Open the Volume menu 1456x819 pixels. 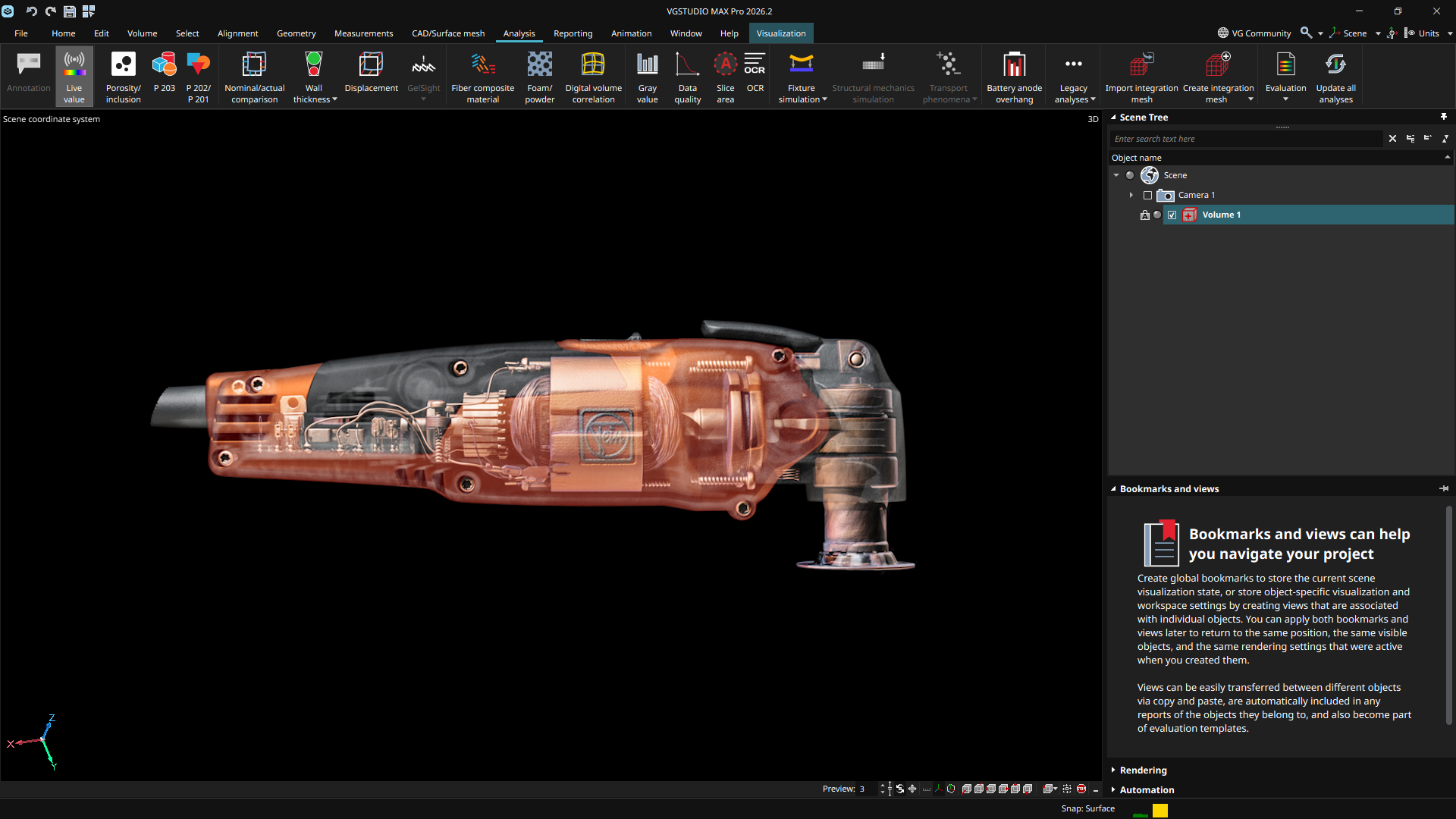[142, 33]
